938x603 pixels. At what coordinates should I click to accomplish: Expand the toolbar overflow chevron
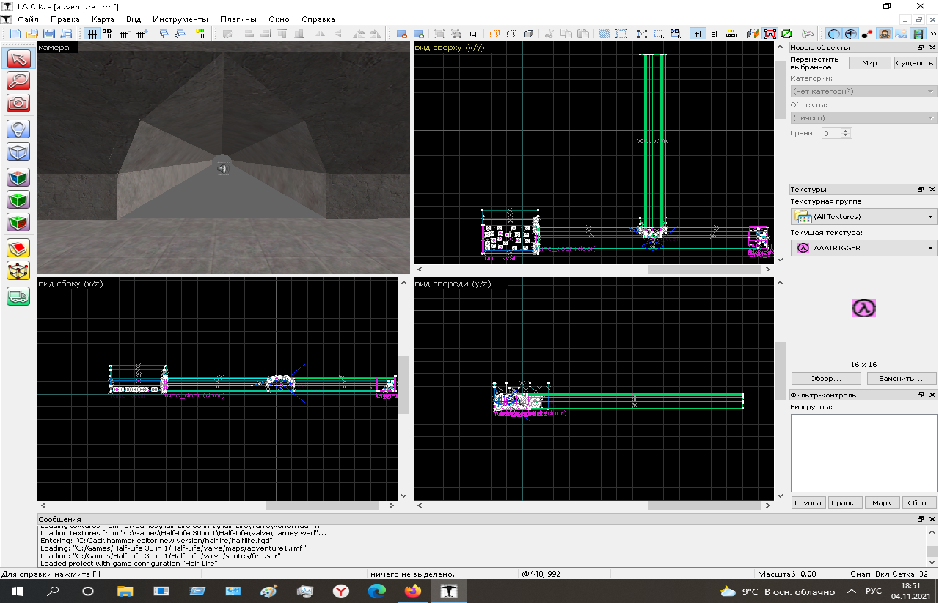[x=931, y=34]
